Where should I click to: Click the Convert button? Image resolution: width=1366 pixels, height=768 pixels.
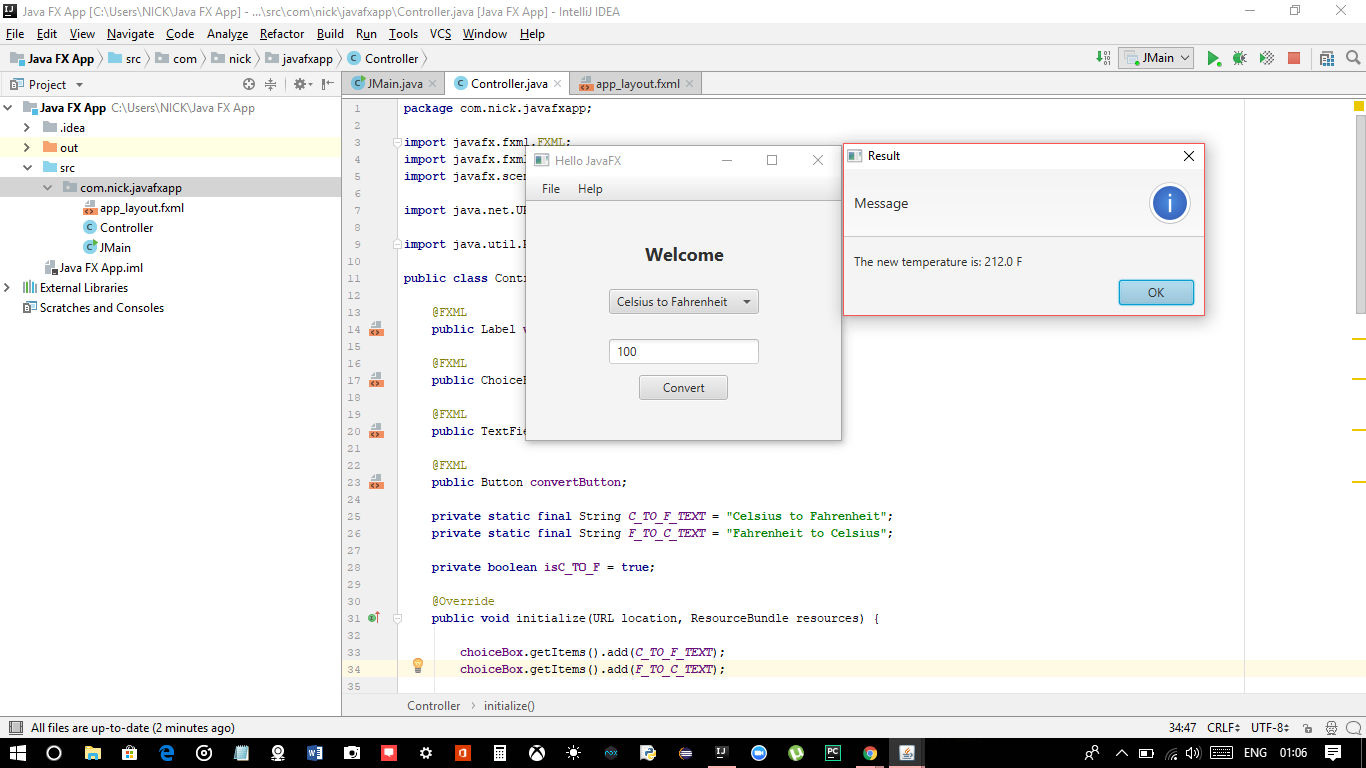coord(683,388)
